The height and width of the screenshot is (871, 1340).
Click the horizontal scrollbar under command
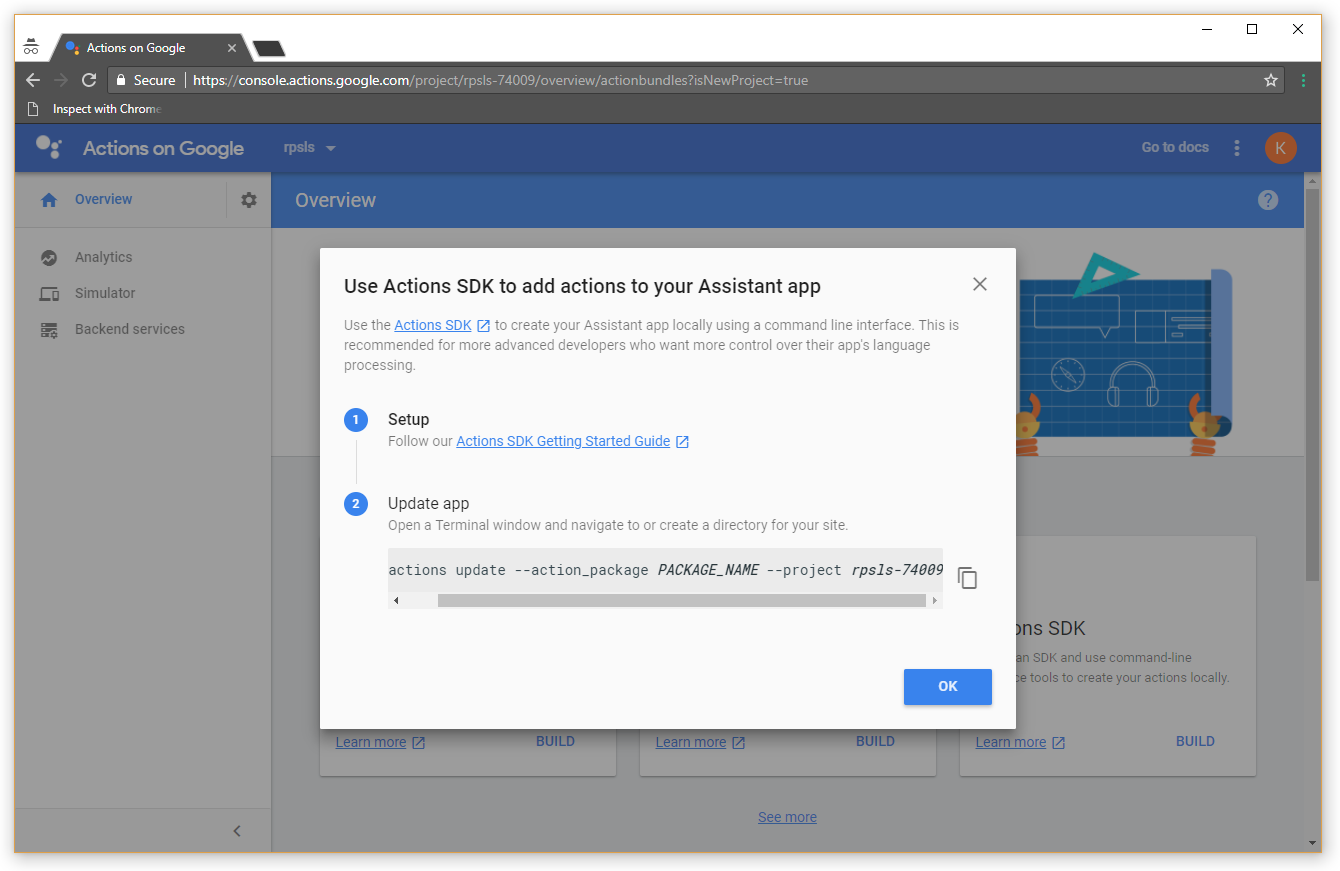(681, 601)
